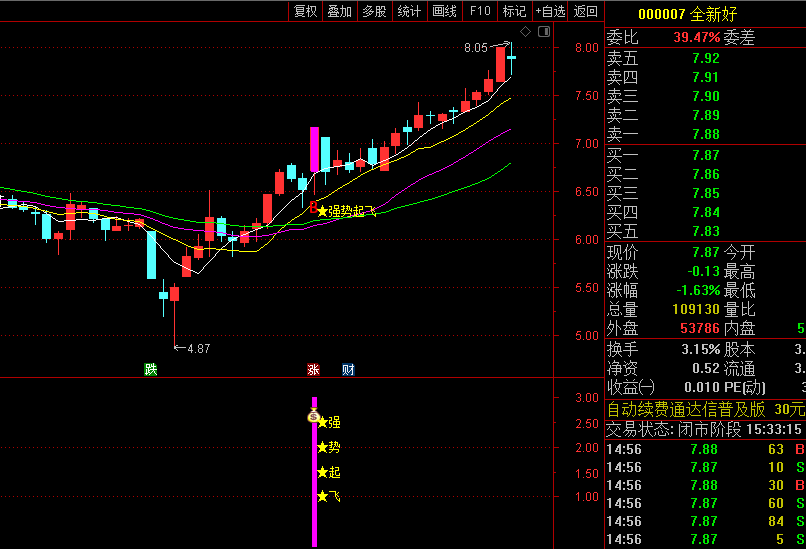Screen dimensions: 806x549
Task: Click the 标记 mark button
Action: (514, 11)
